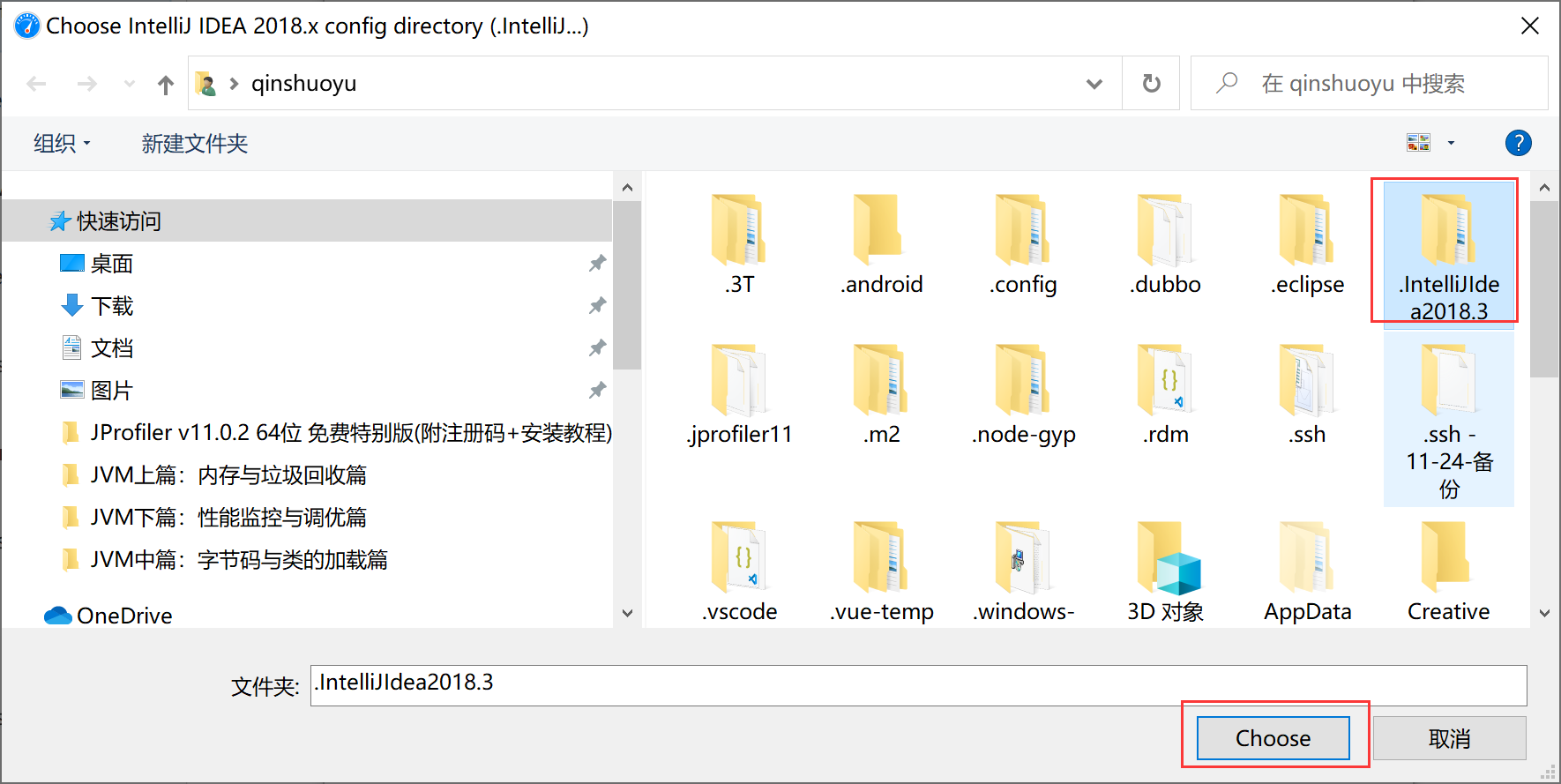
Task: Unpin 桌面 pin icon
Action: point(597,263)
